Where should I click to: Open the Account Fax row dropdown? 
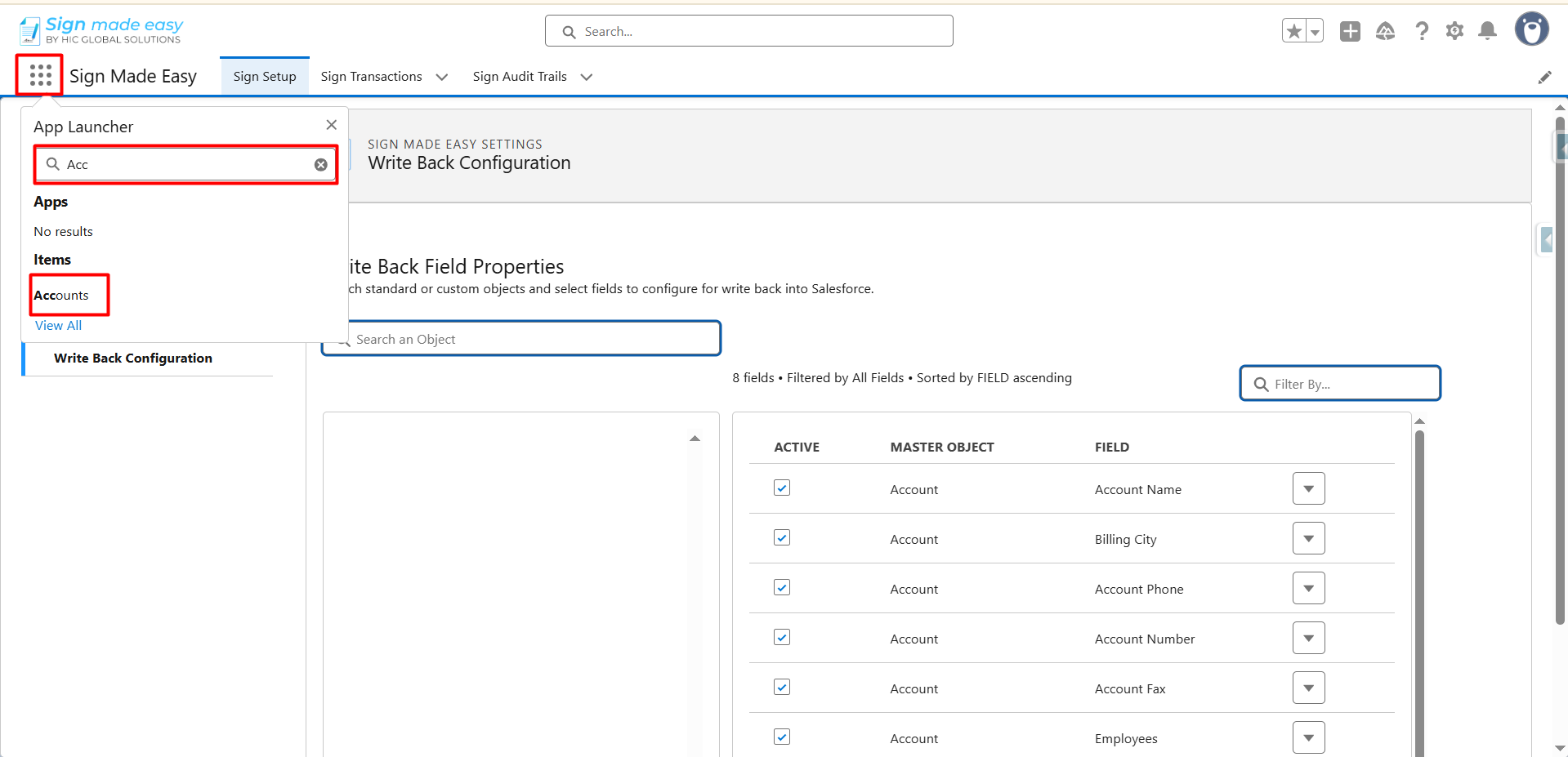coord(1308,688)
